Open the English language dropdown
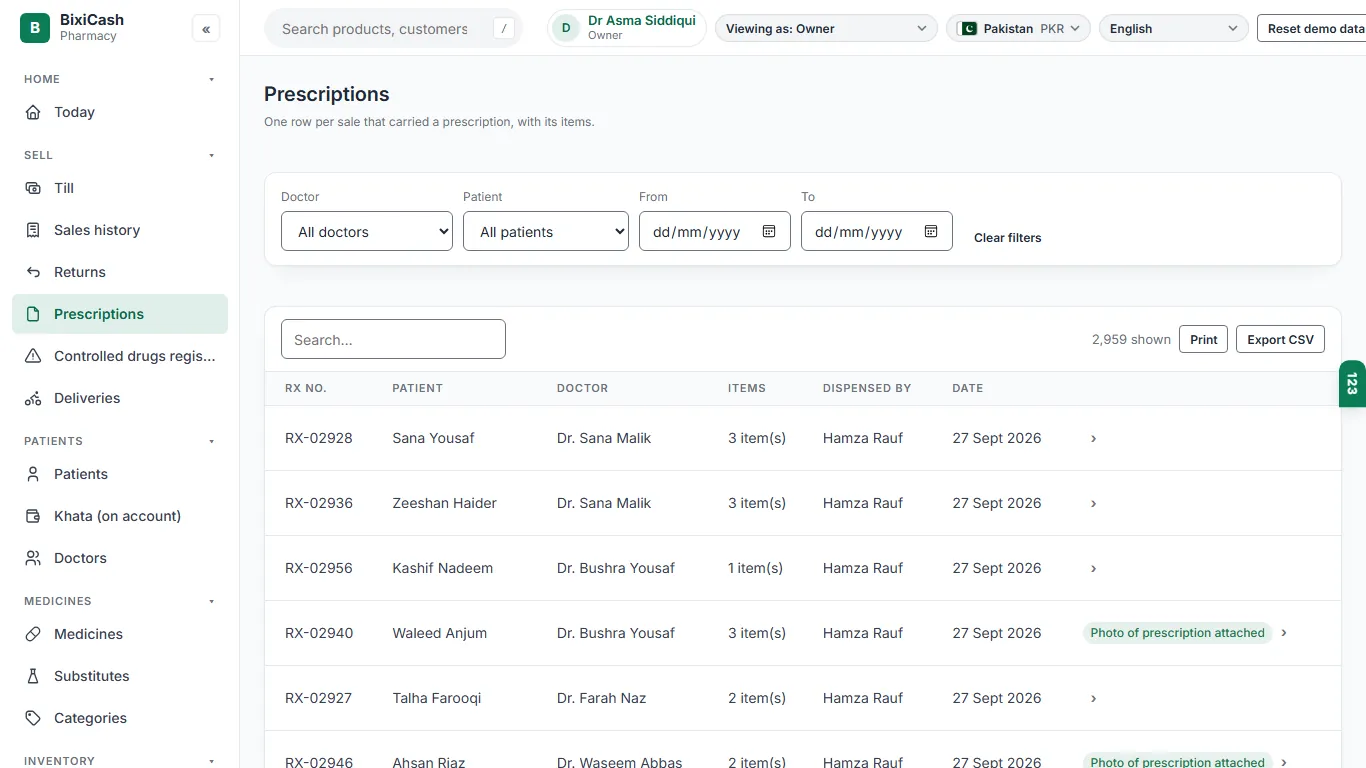Viewport: 1366px width, 768px height. pyautogui.click(x=1174, y=29)
